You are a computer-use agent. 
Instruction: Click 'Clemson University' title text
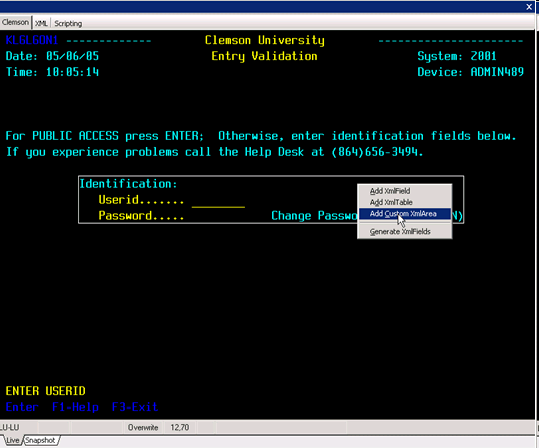265,40
